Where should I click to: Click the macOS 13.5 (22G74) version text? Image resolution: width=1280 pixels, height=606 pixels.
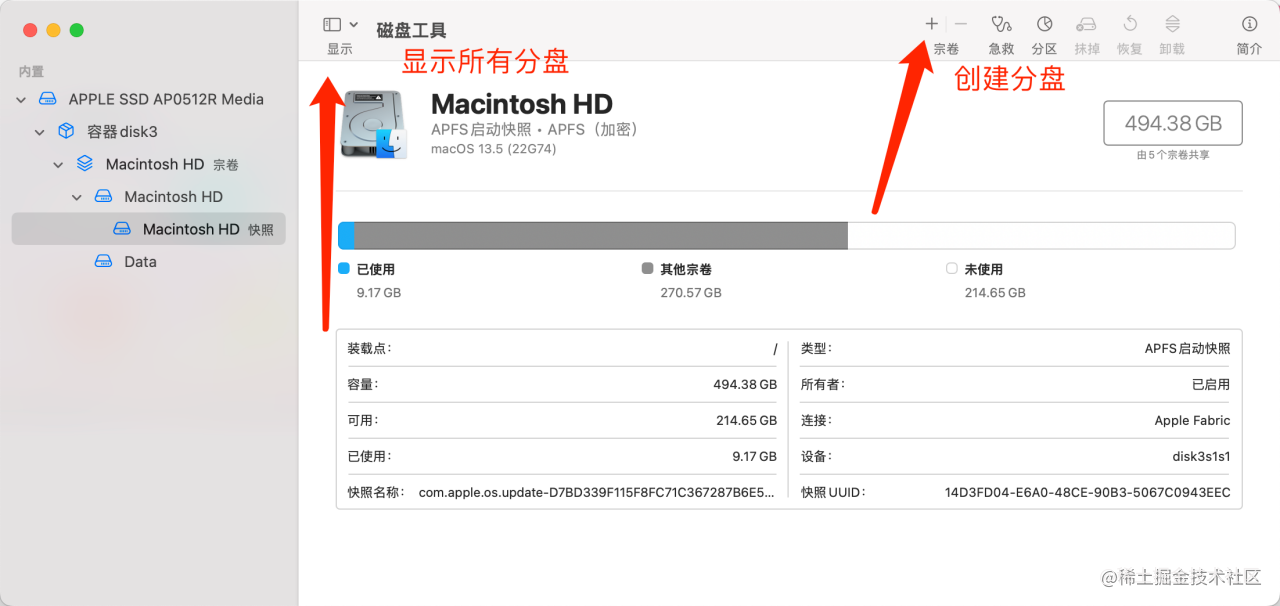click(x=494, y=149)
